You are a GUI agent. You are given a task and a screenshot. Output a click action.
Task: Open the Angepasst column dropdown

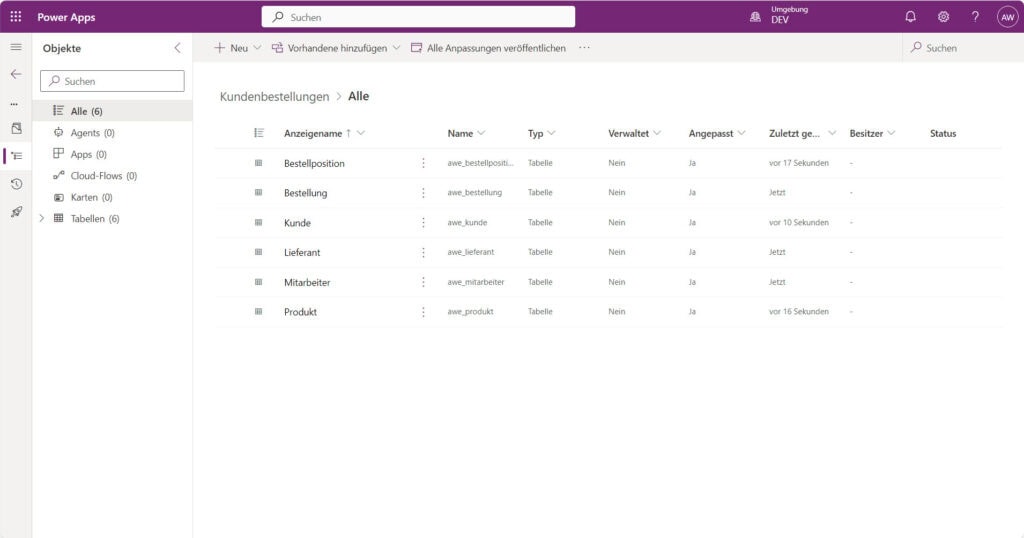[741, 133]
